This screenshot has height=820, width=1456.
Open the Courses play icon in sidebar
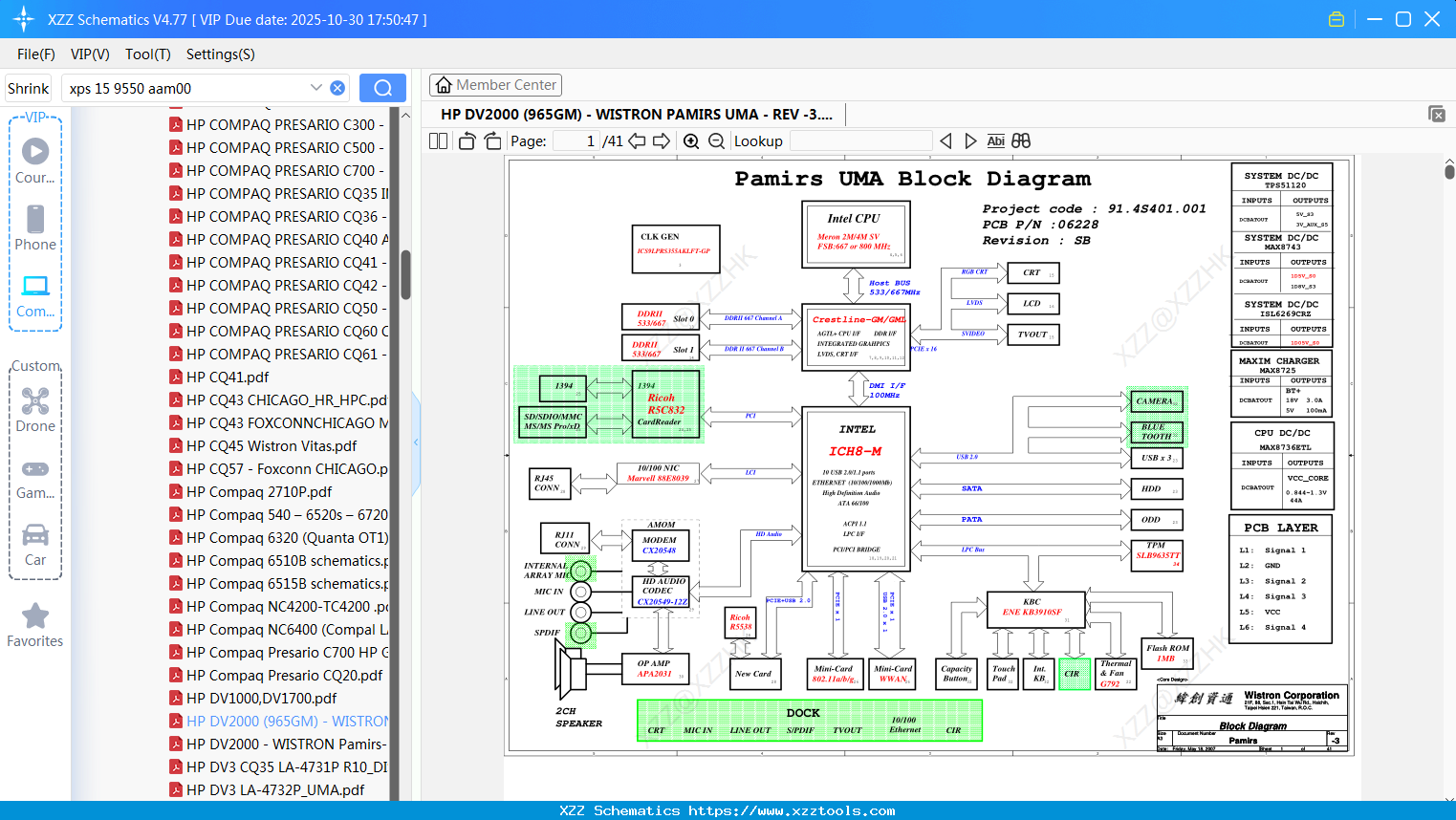35,151
